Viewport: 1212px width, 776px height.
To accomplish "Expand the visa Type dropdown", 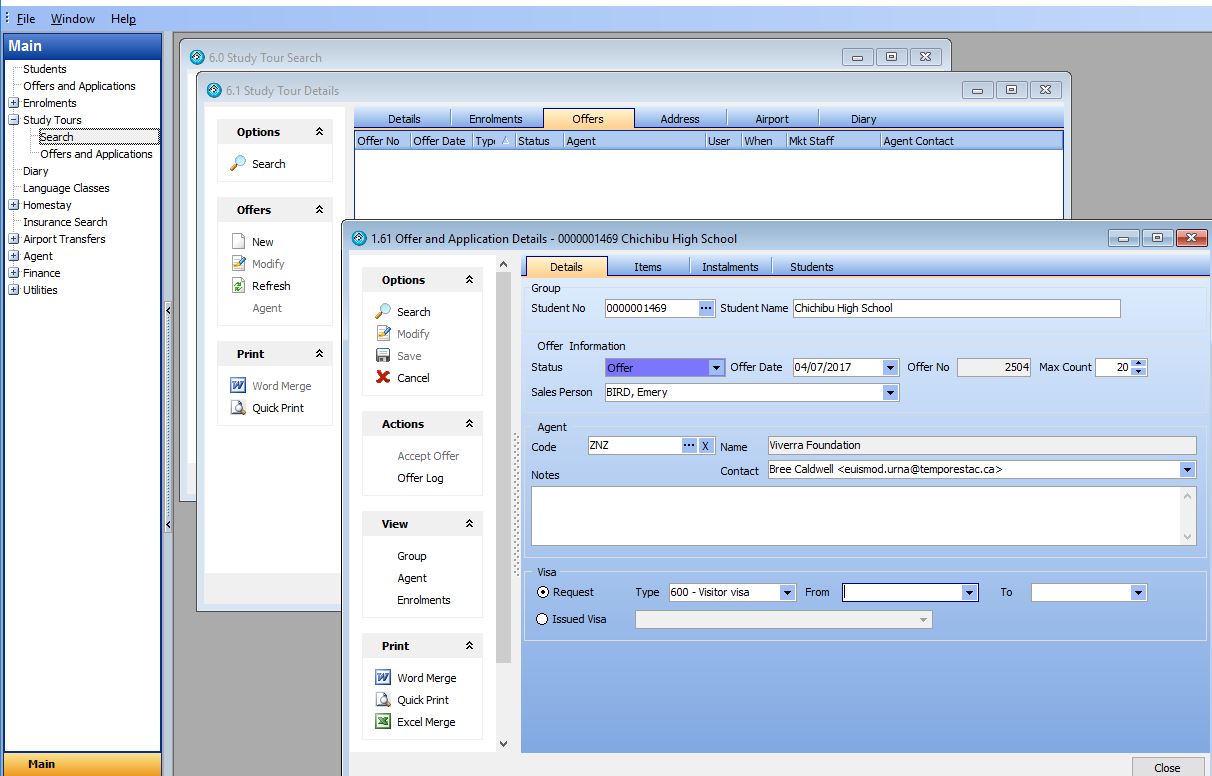I will point(788,593).
